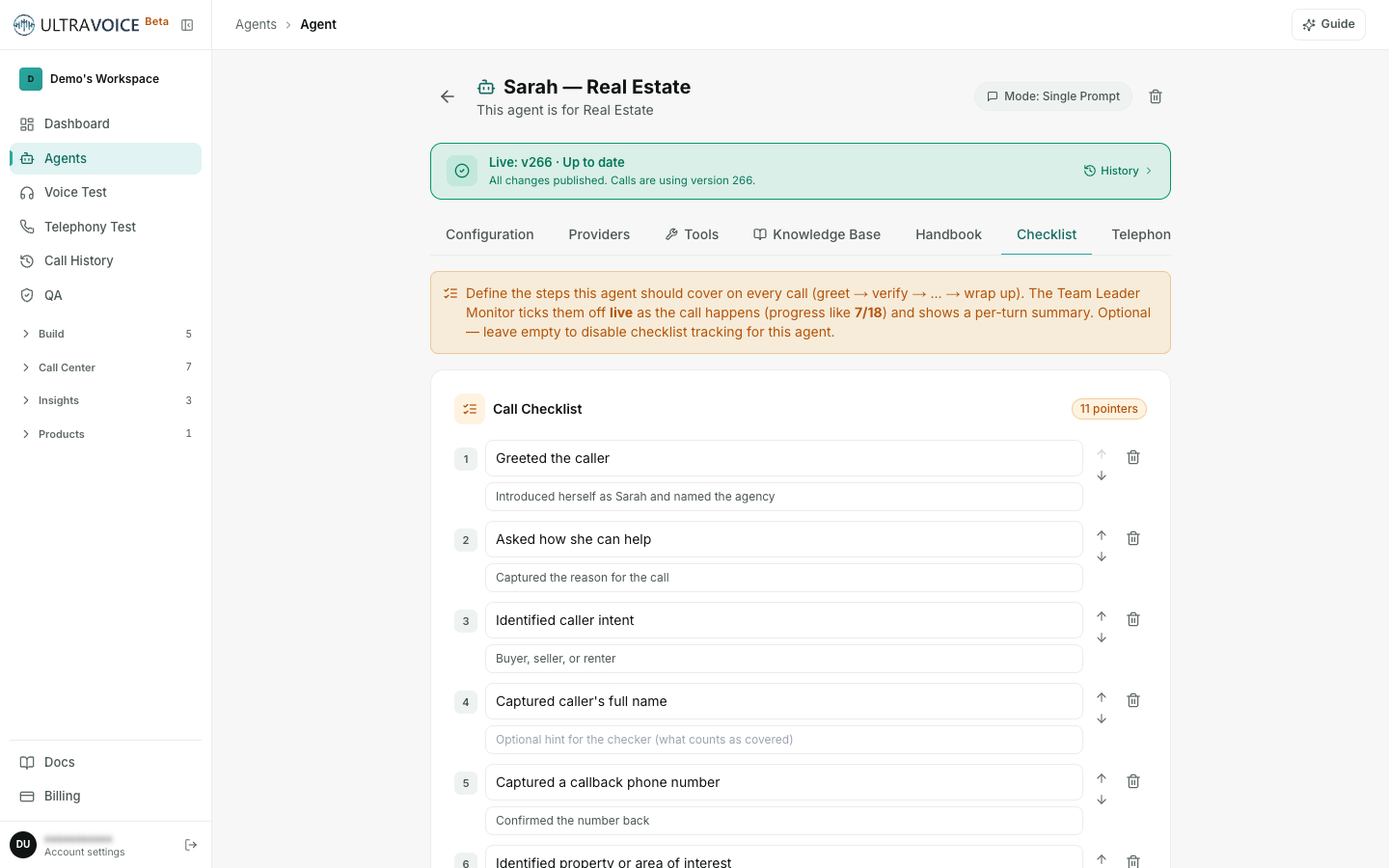Open the QA page
The width and height of the screenshot is (1389, 868).
(x=105, y=295)
